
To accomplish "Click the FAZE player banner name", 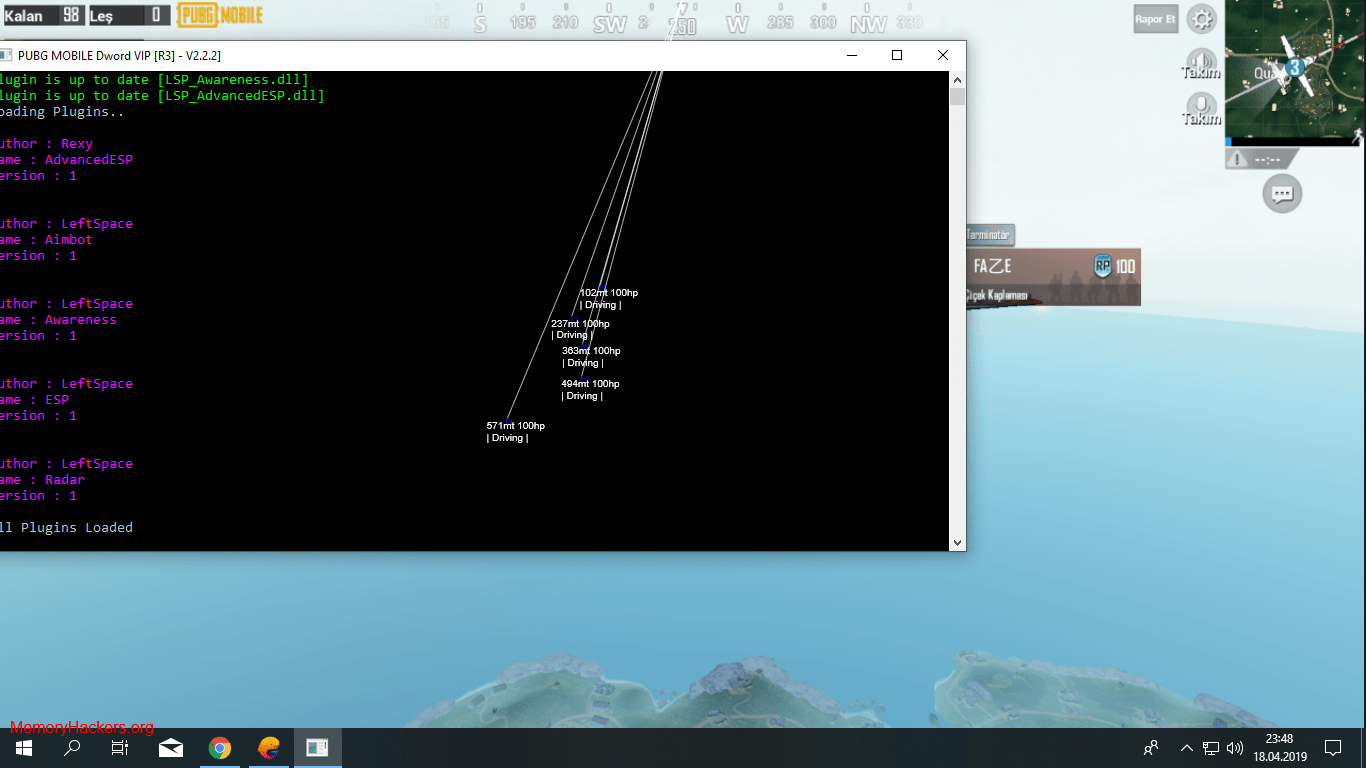I will 993,266.
